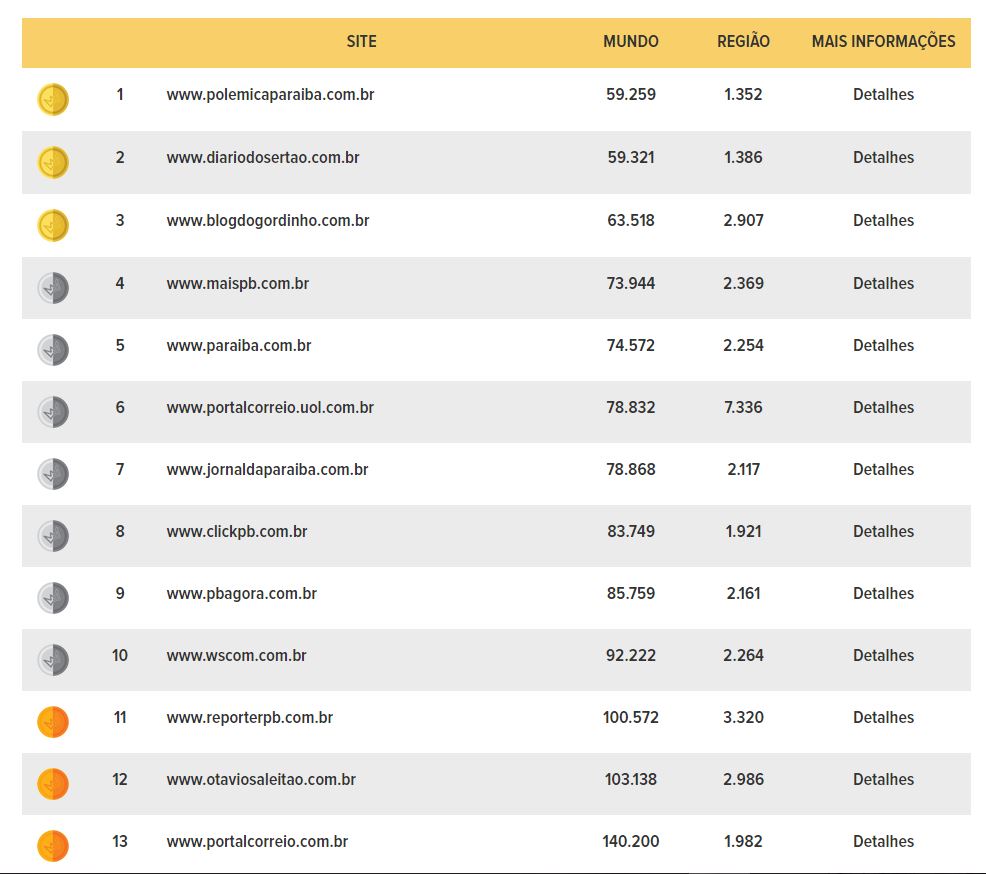Open Detalhes for blogdogordinho row
Screen dimensions: 986x874
pyautogui.click(x=883, y=220)
